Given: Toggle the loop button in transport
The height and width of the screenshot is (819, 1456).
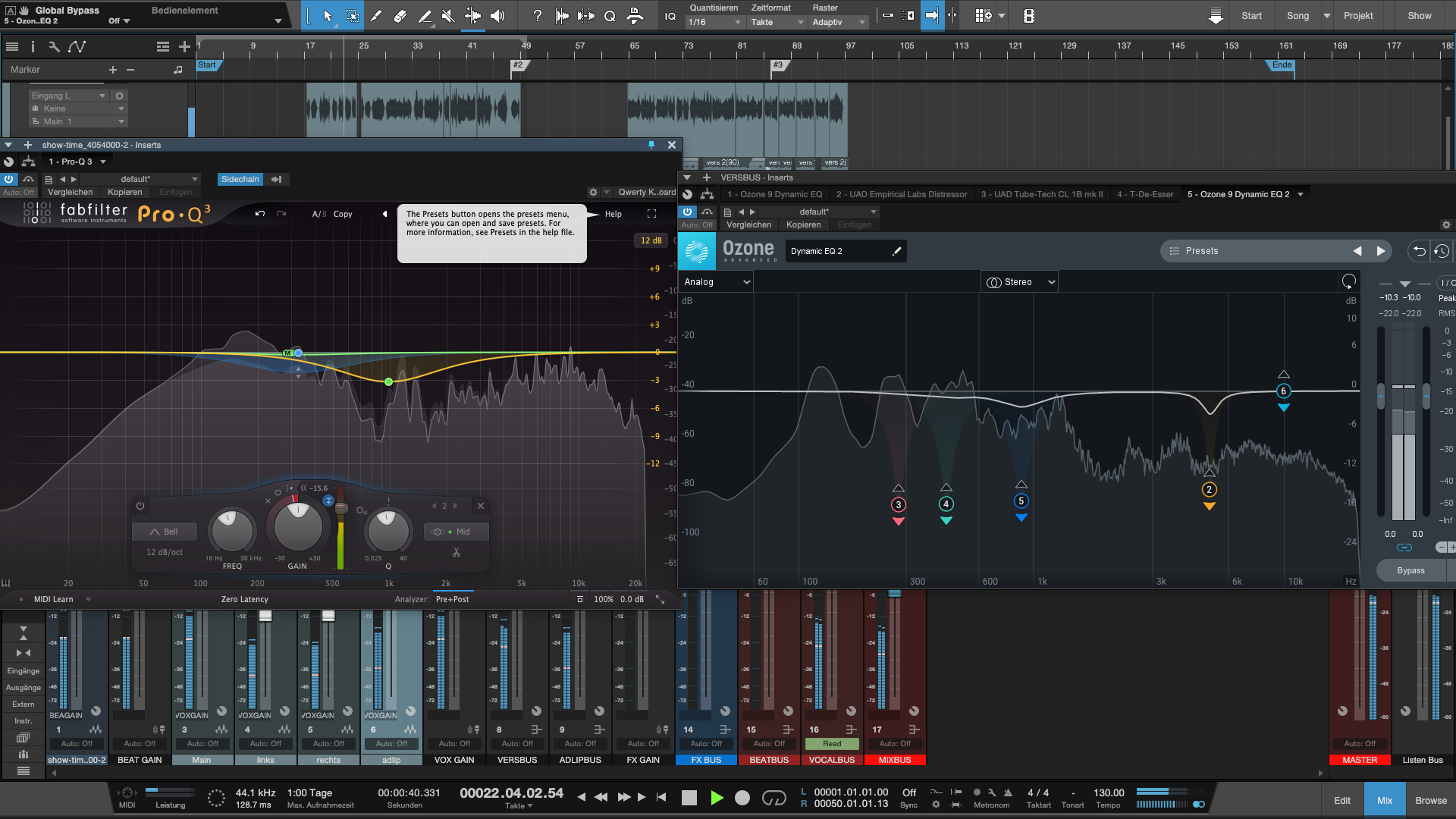Looking at the screenshot, I should [773, 798].
